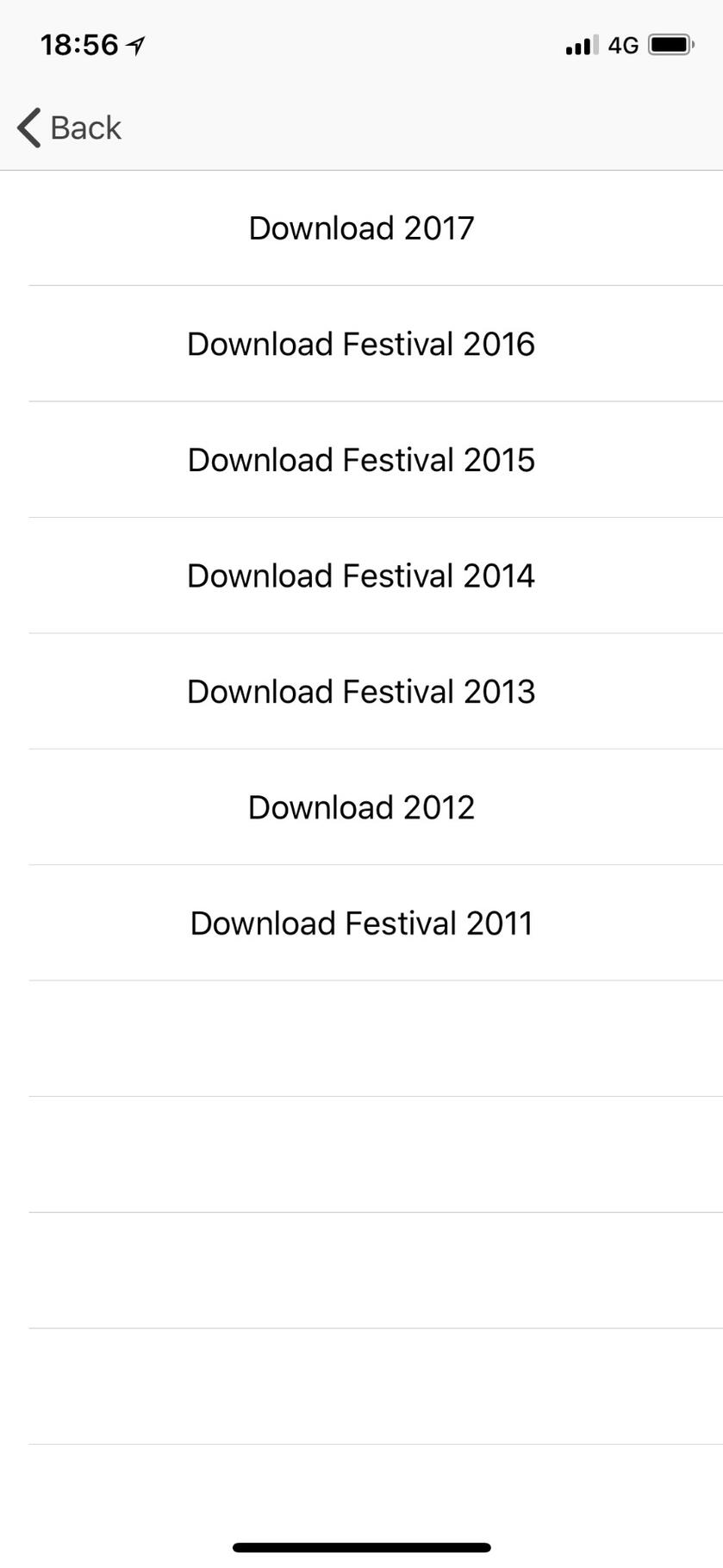Open the Download 2017 entry

click(x=361, y=228)
